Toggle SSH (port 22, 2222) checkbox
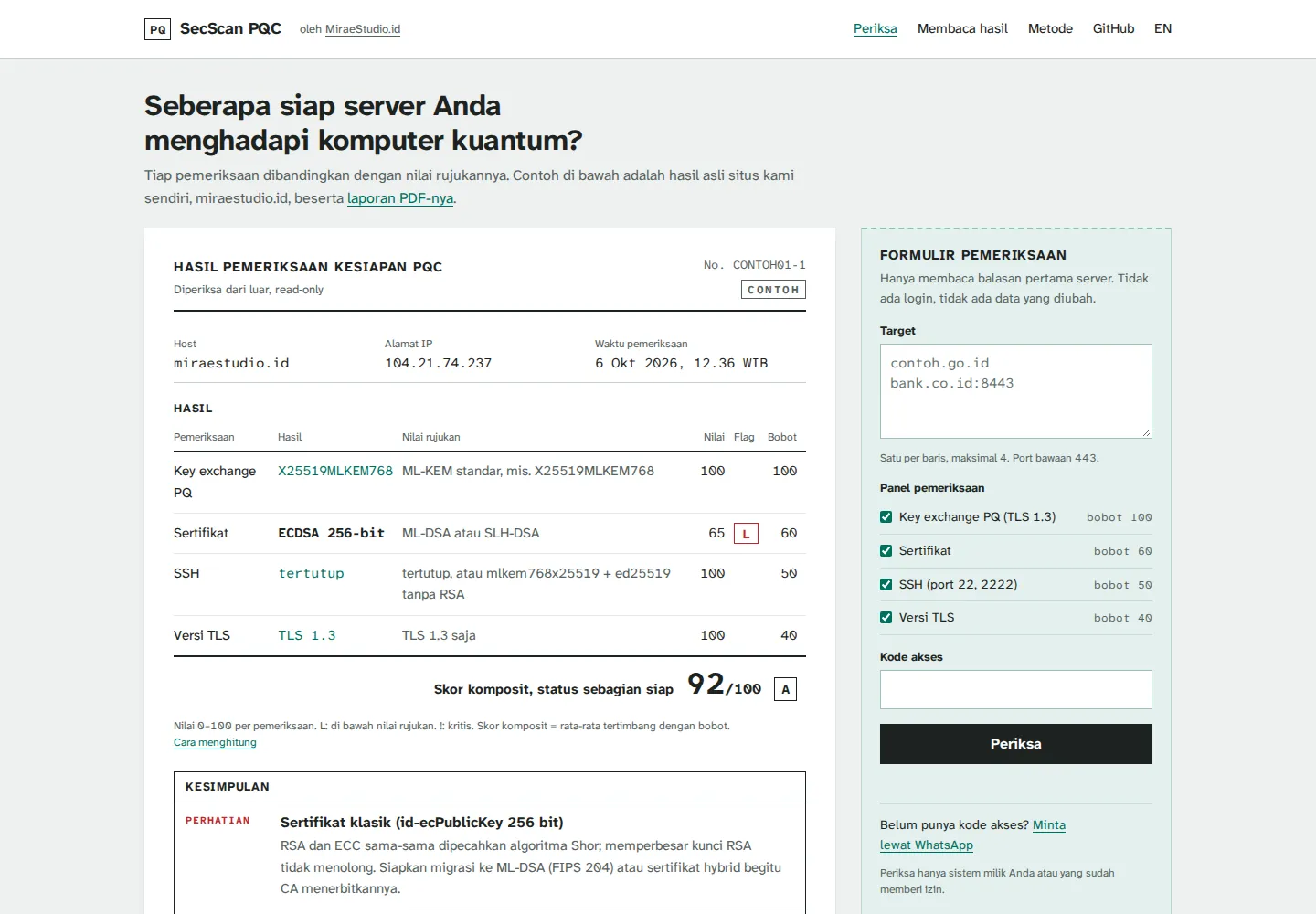1316x914 pixels. [x=886, y=585]
